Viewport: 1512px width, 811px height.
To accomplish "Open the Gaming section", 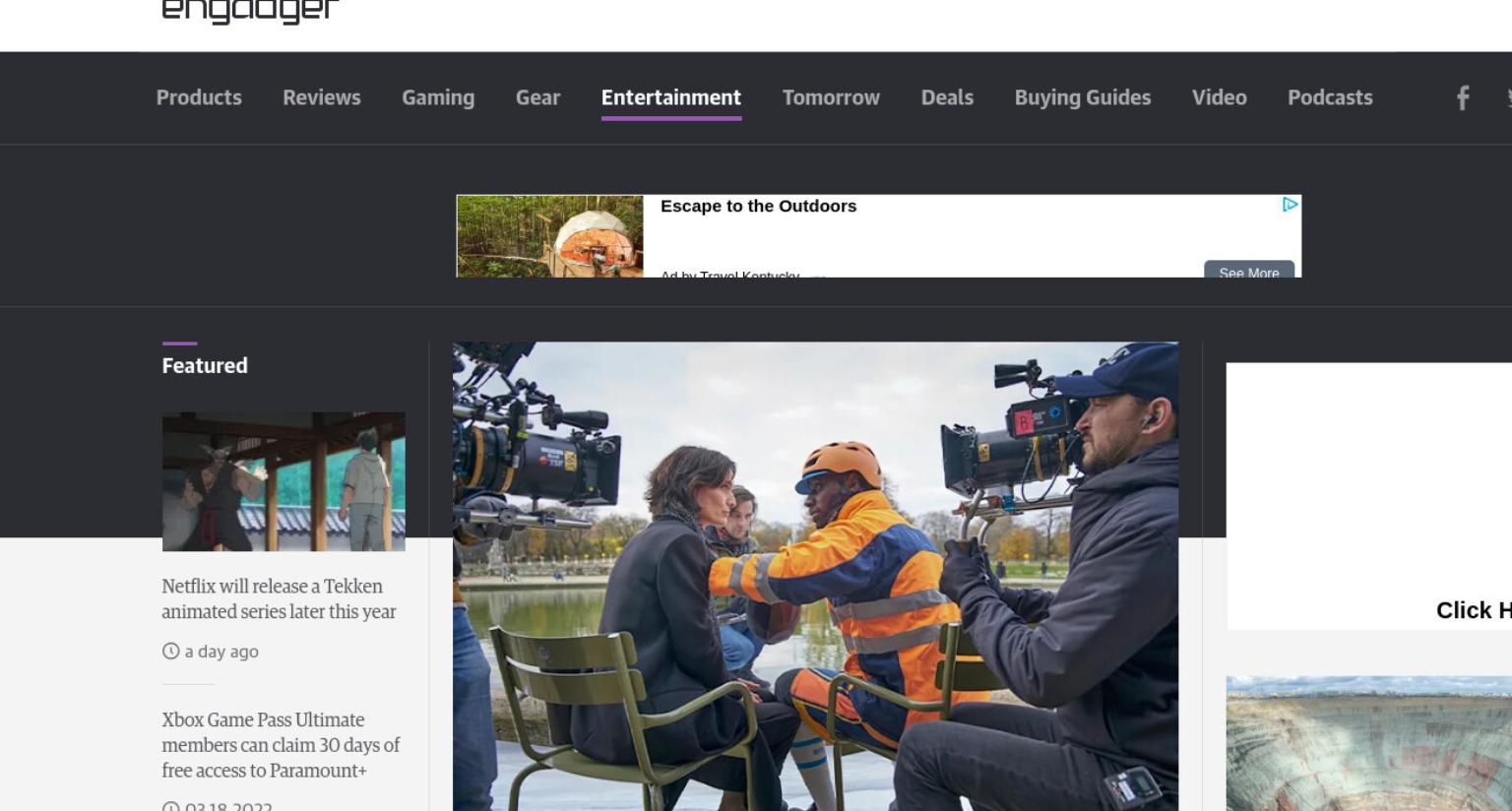I will click(x=438, y=97).
